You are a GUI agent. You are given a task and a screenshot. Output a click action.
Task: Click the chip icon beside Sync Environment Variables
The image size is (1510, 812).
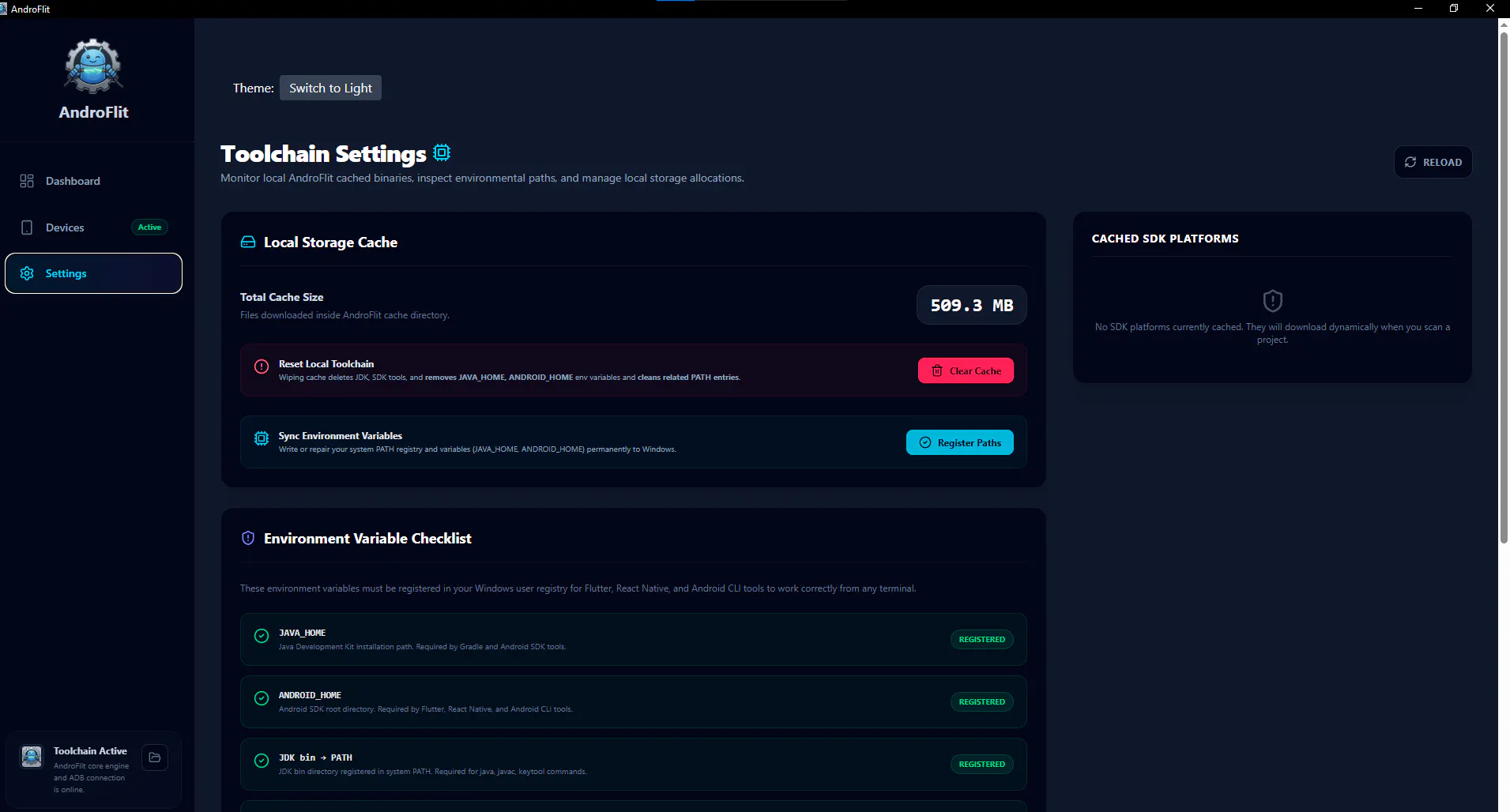click(x=262, y=438)
